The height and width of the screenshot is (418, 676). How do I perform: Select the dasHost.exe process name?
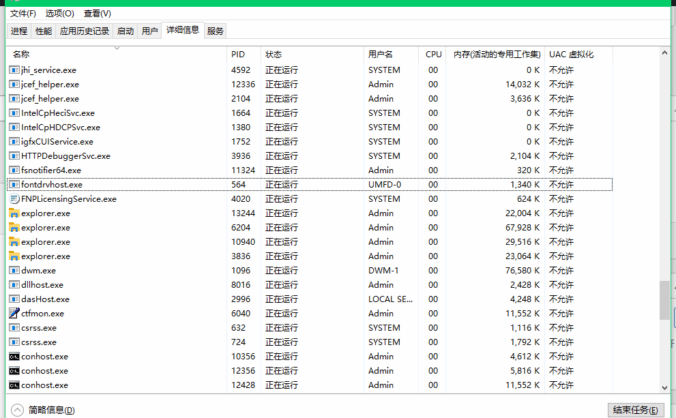45,299
